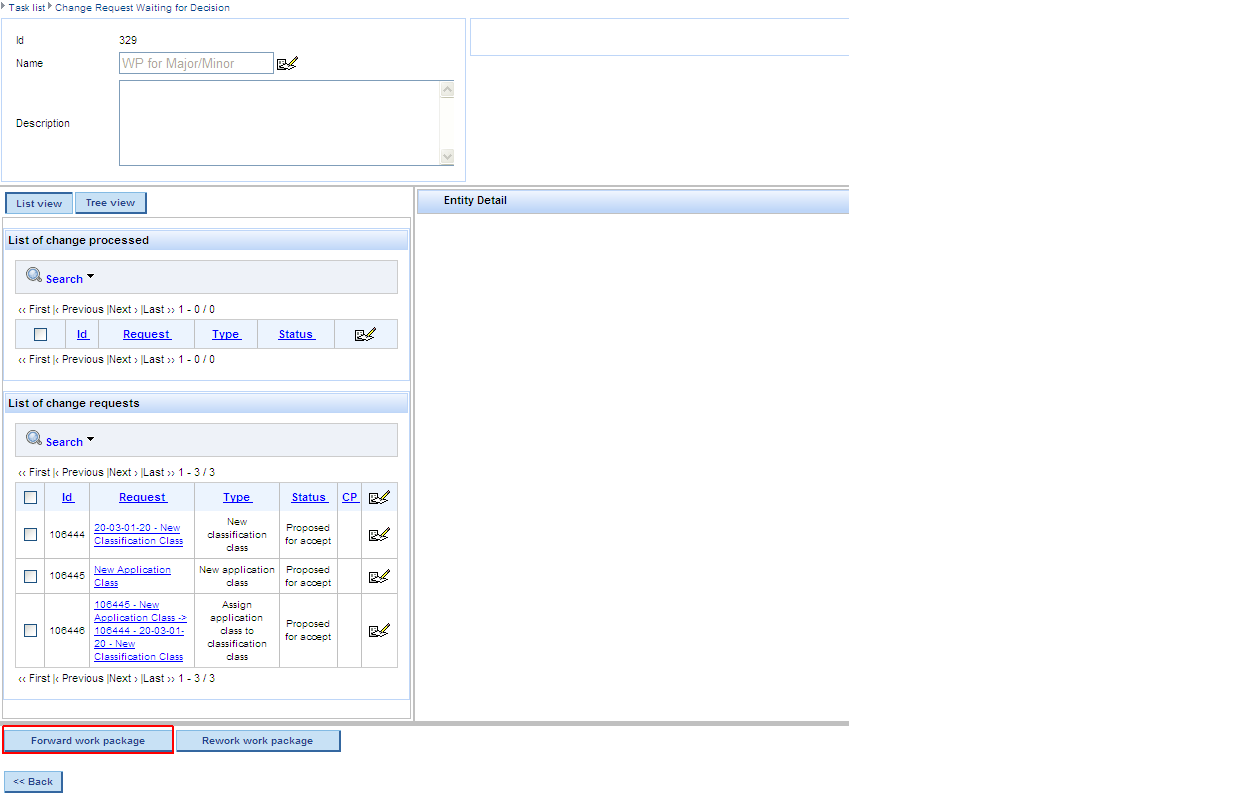Check the box for request 106446
The width and height of the screenshot is (1255, 795).
click(30, 630)
